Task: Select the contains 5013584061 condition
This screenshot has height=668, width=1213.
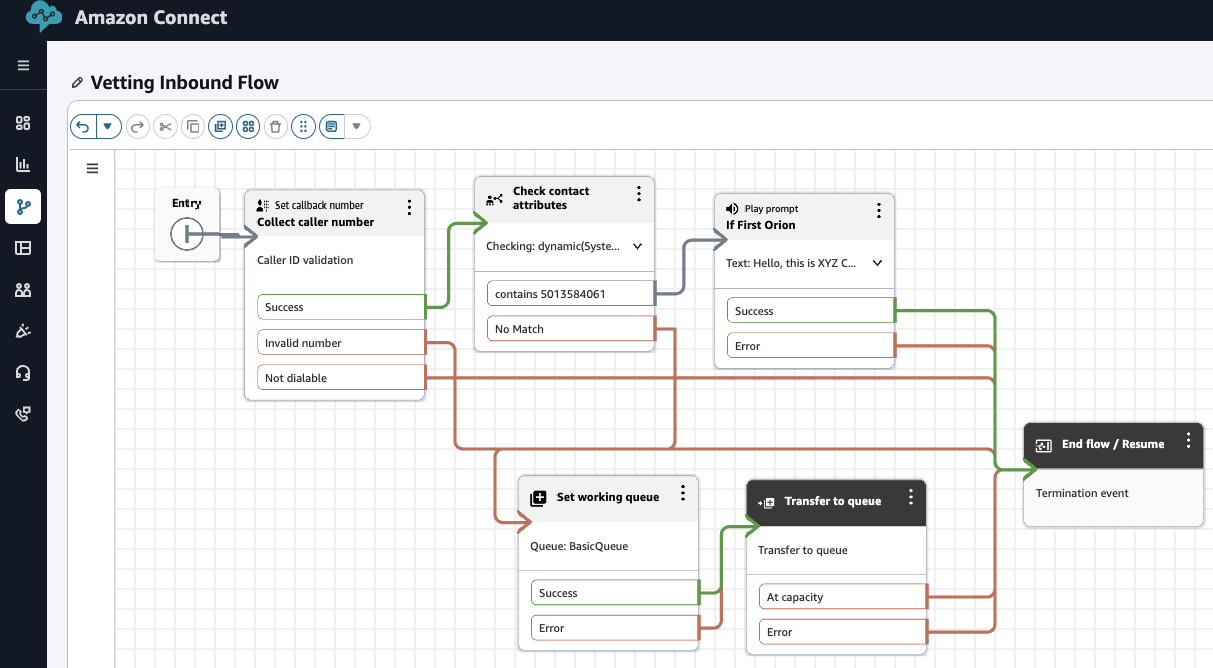Action: coord(571,294)
